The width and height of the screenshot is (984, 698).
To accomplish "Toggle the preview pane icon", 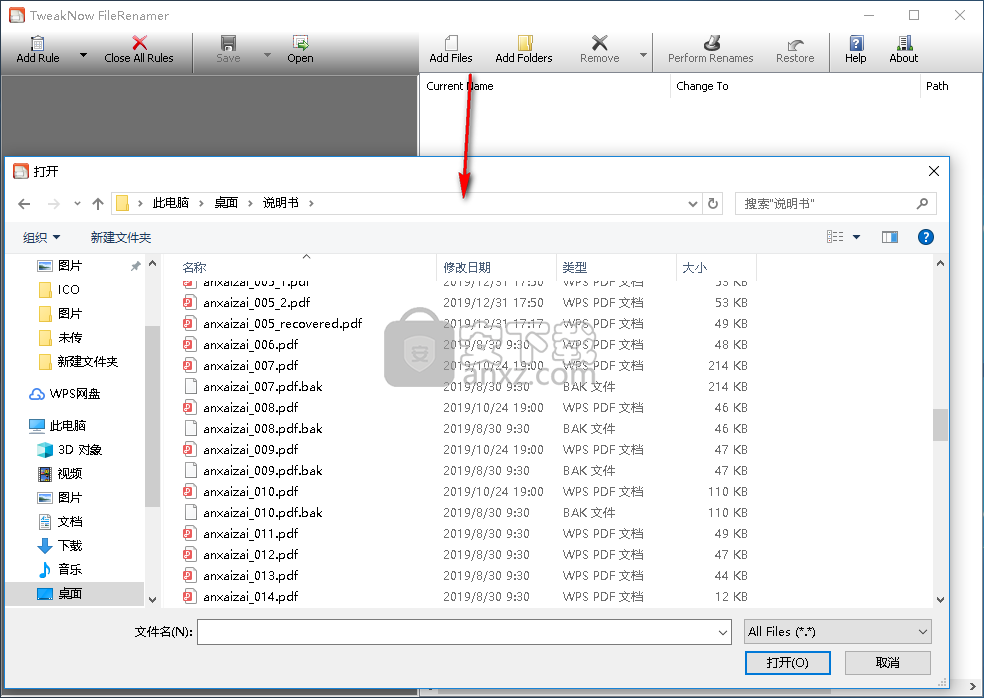I will click(890, 237).
